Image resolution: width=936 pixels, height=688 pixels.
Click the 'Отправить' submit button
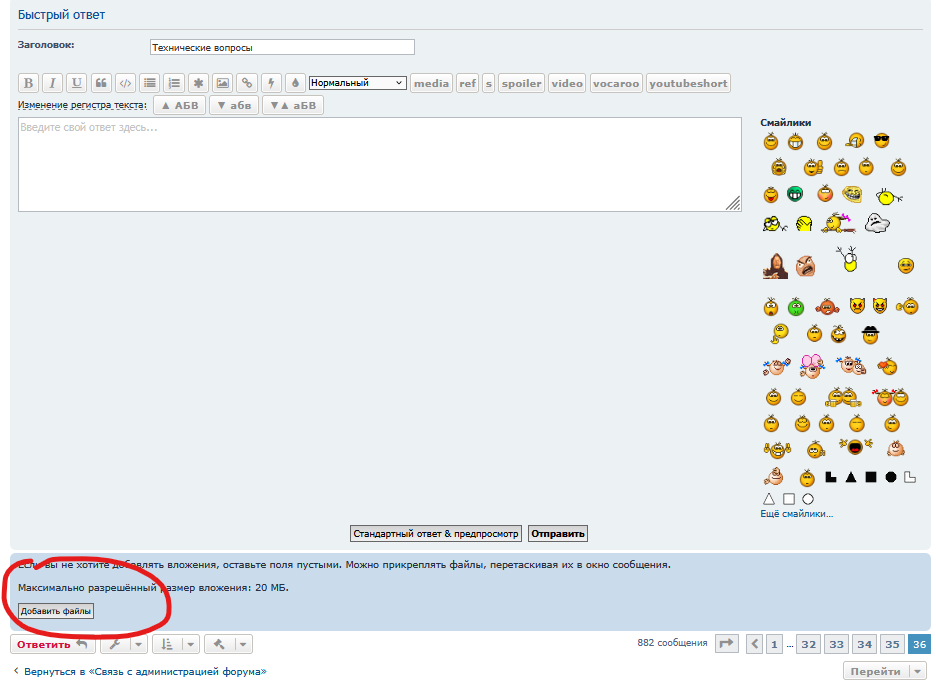pyautogui.click(x=558, y=533)
